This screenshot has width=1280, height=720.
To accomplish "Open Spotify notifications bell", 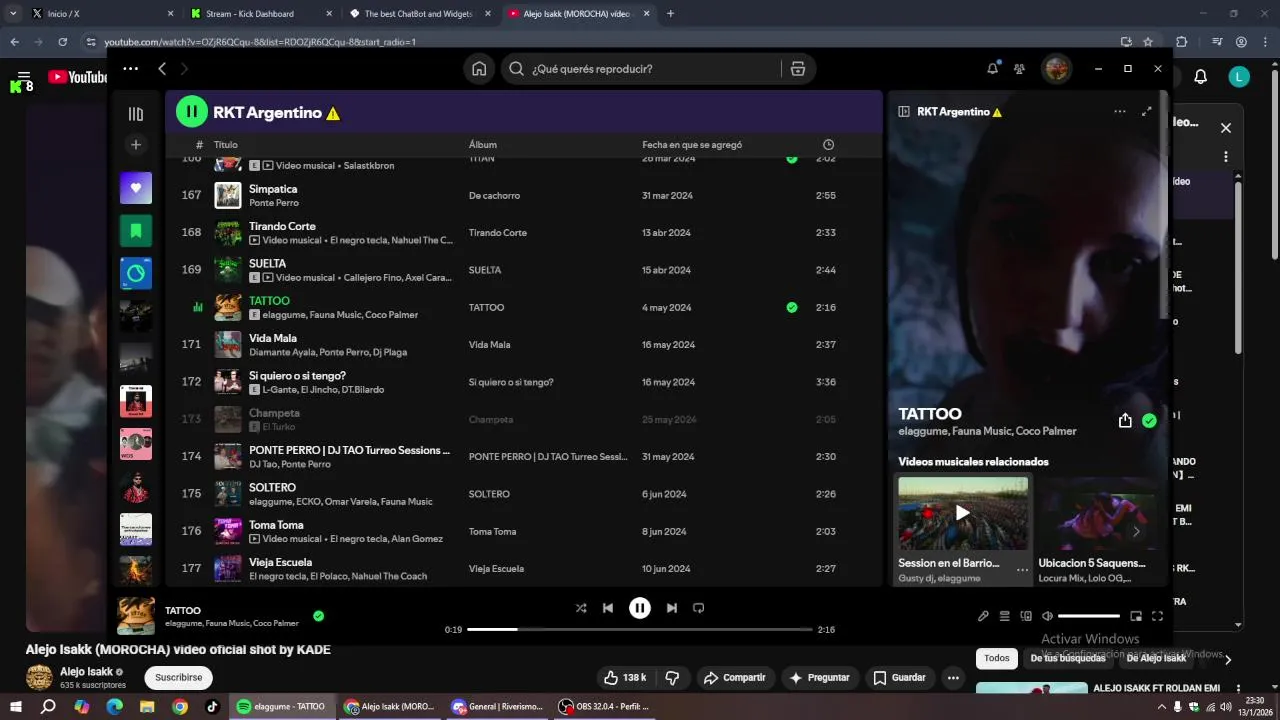I will coord(992,69).
